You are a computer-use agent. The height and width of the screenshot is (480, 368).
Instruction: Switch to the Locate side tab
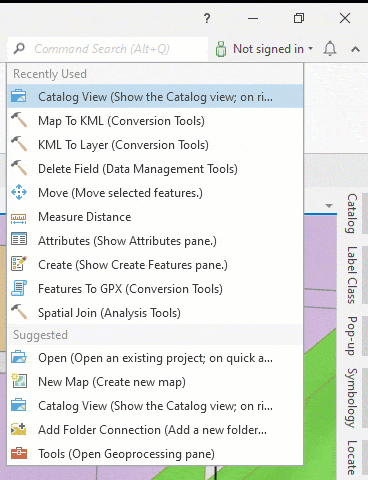352,457
